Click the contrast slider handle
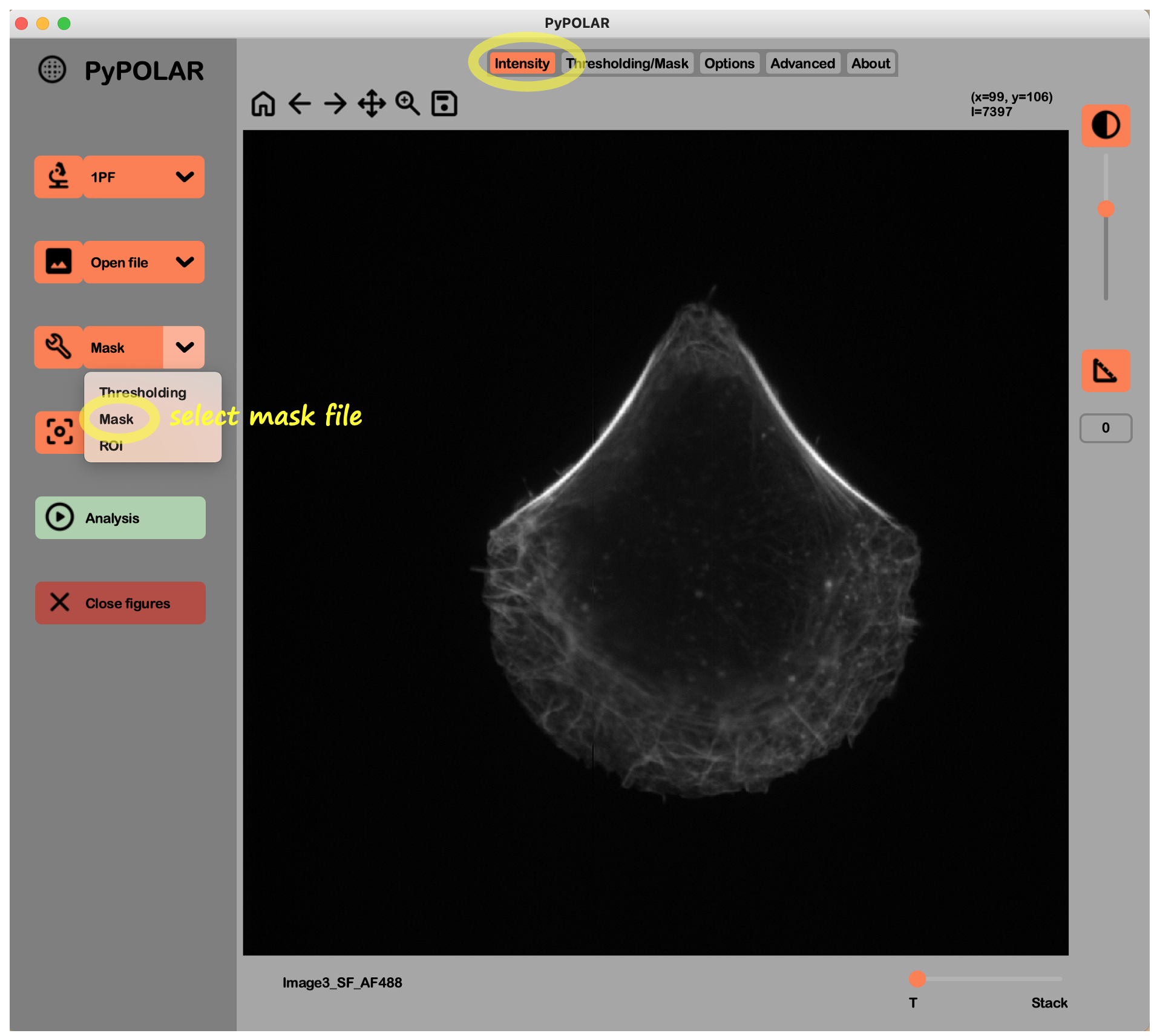Viewport: 1157px width, 1036px height. pos(1106,209)
